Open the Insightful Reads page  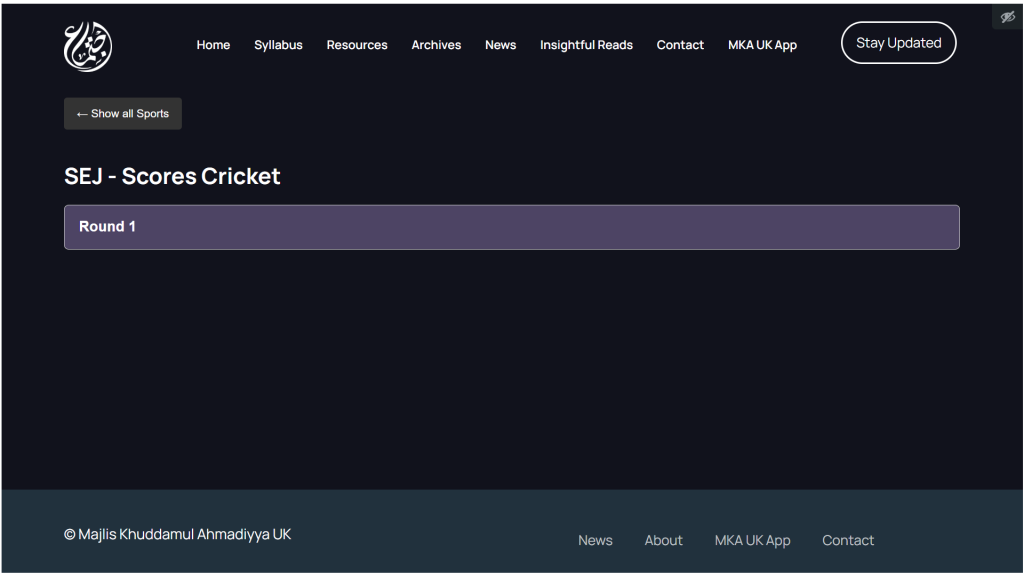pyautogui.click(x=586, y=45)
